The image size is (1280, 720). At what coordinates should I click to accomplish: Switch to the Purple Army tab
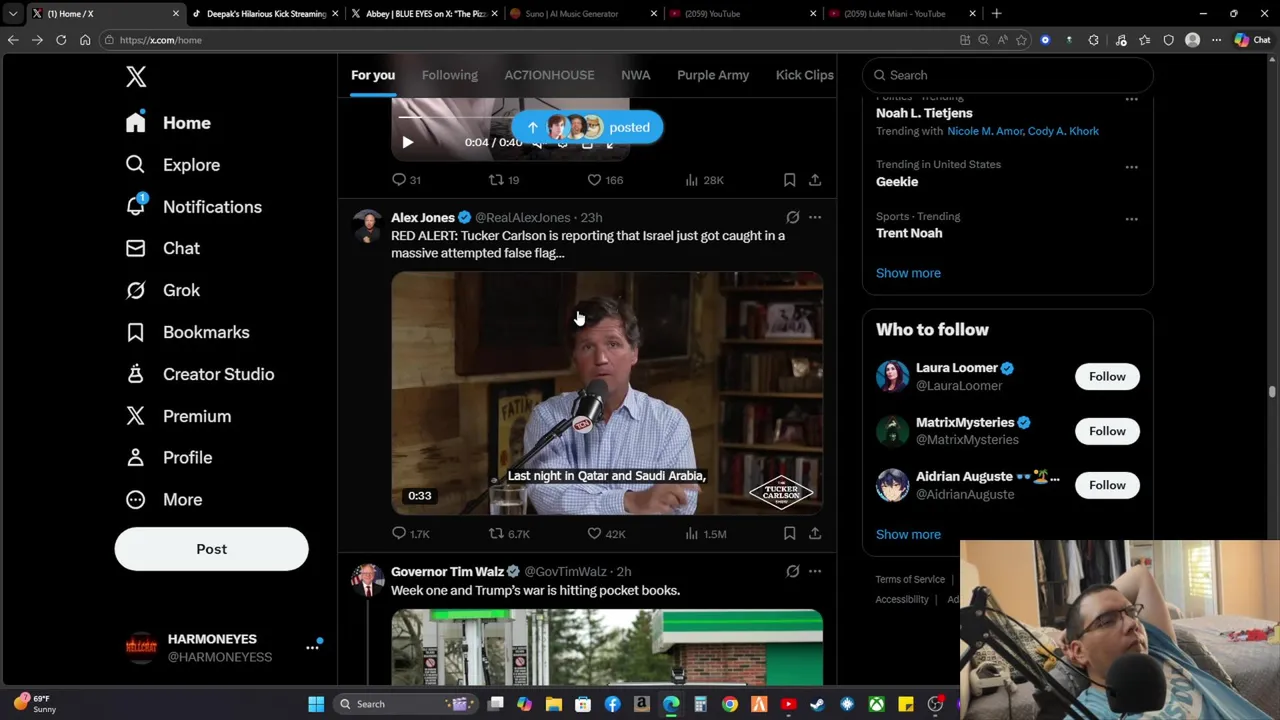pos(713,75)
